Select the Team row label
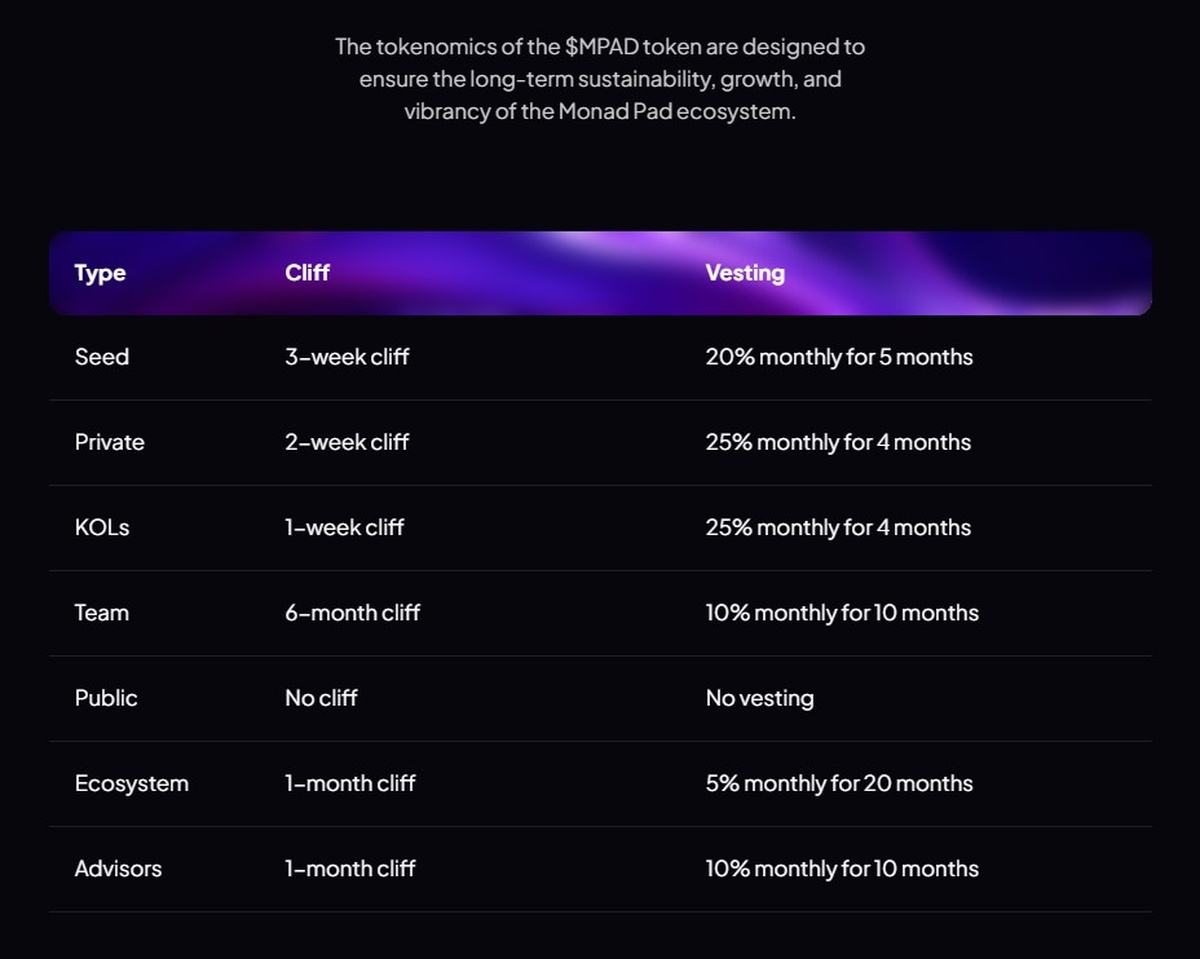This screenshot has width=1200, height=959. pos(102,612)
